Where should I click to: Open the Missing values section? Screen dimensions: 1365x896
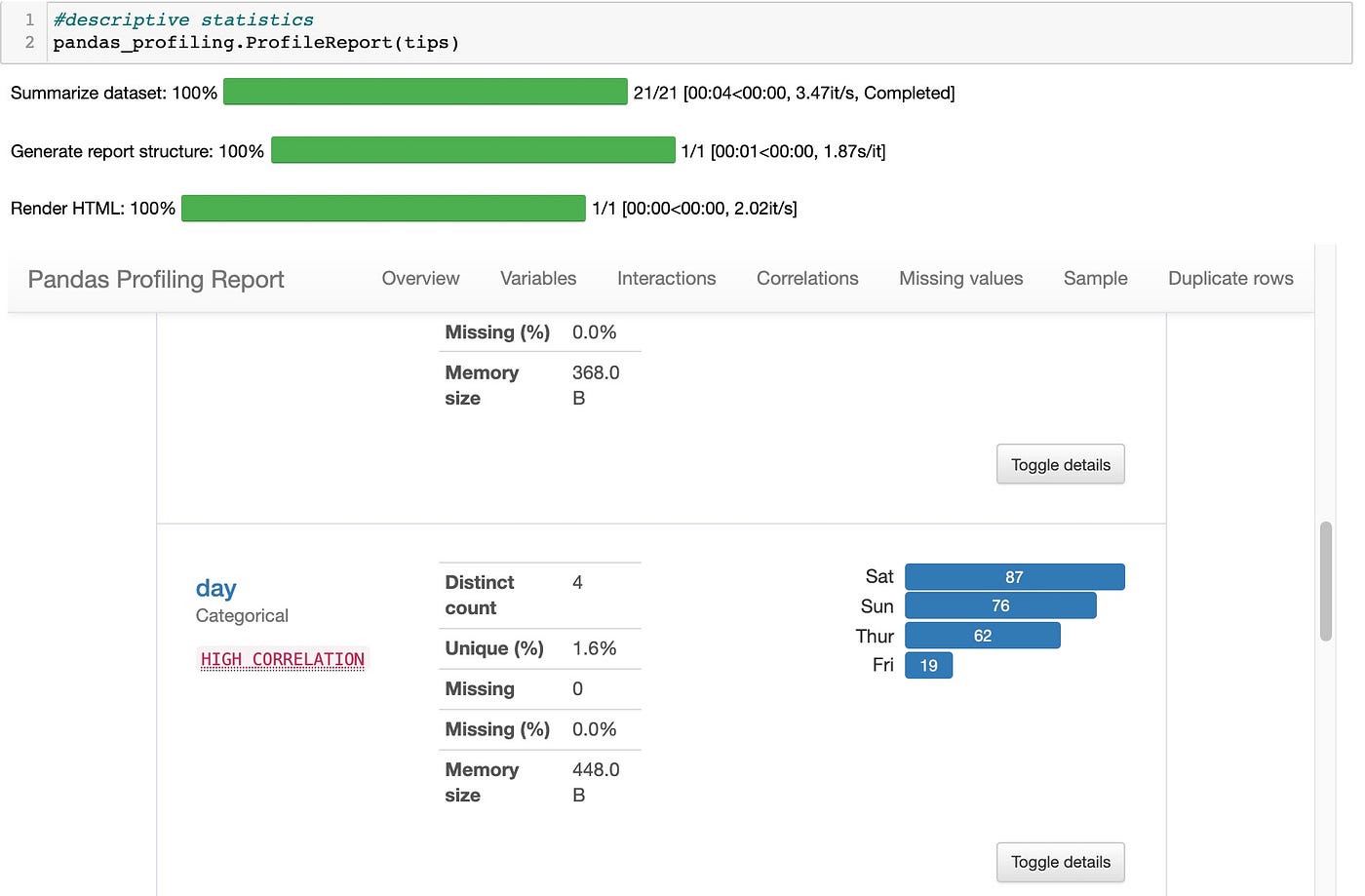[x=960, y=279]
